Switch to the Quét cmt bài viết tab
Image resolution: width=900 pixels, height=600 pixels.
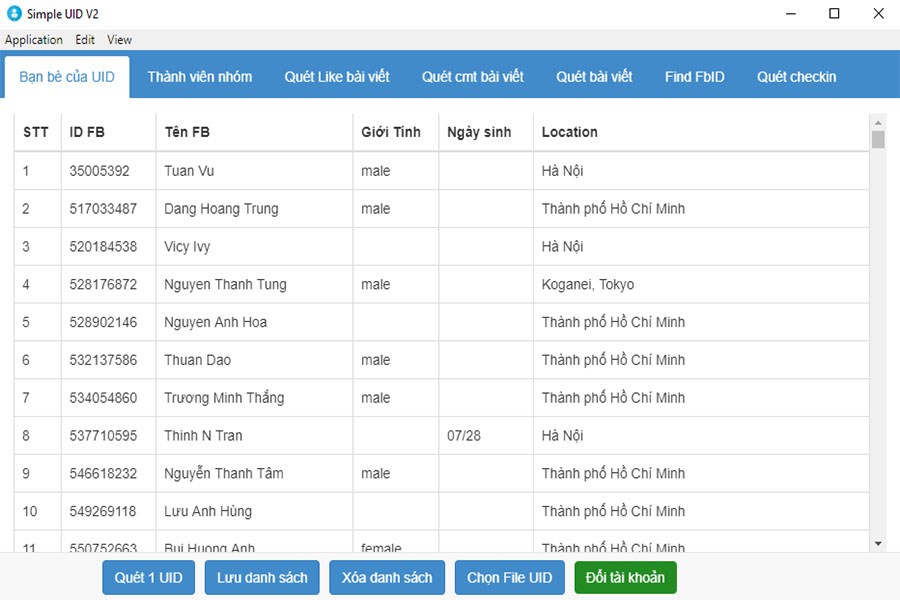pyautogui.click(x=472, y=76)
